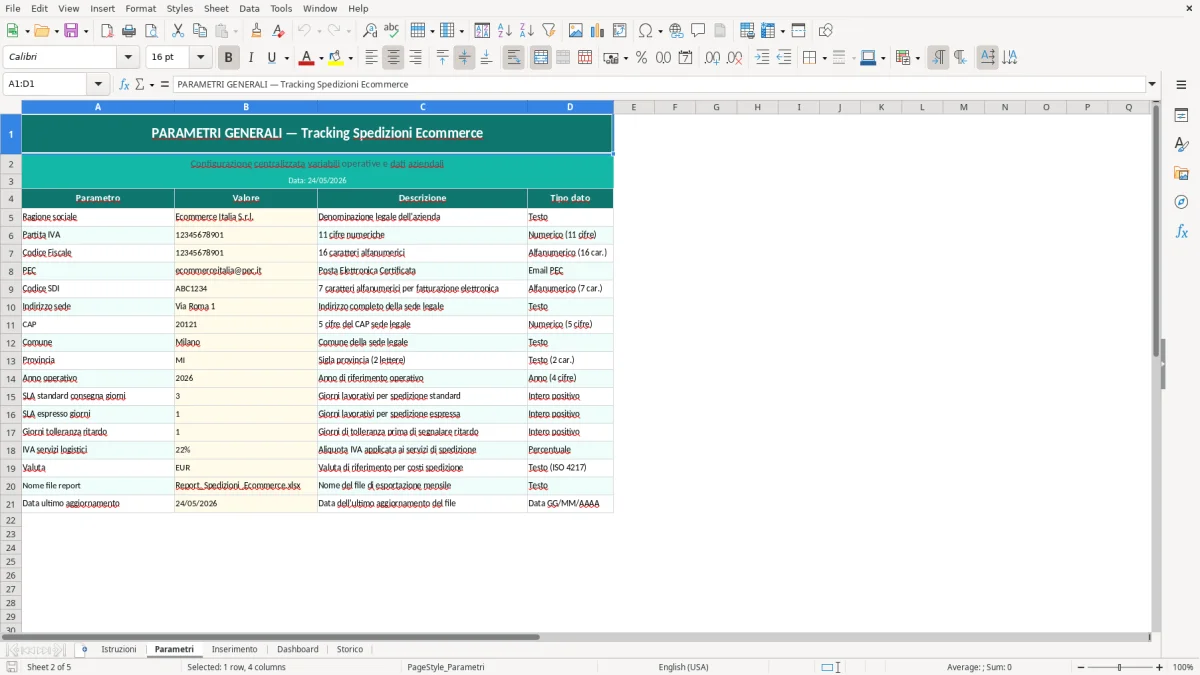
Task: Click the Cut scissors icon
Action: (178, 31)
